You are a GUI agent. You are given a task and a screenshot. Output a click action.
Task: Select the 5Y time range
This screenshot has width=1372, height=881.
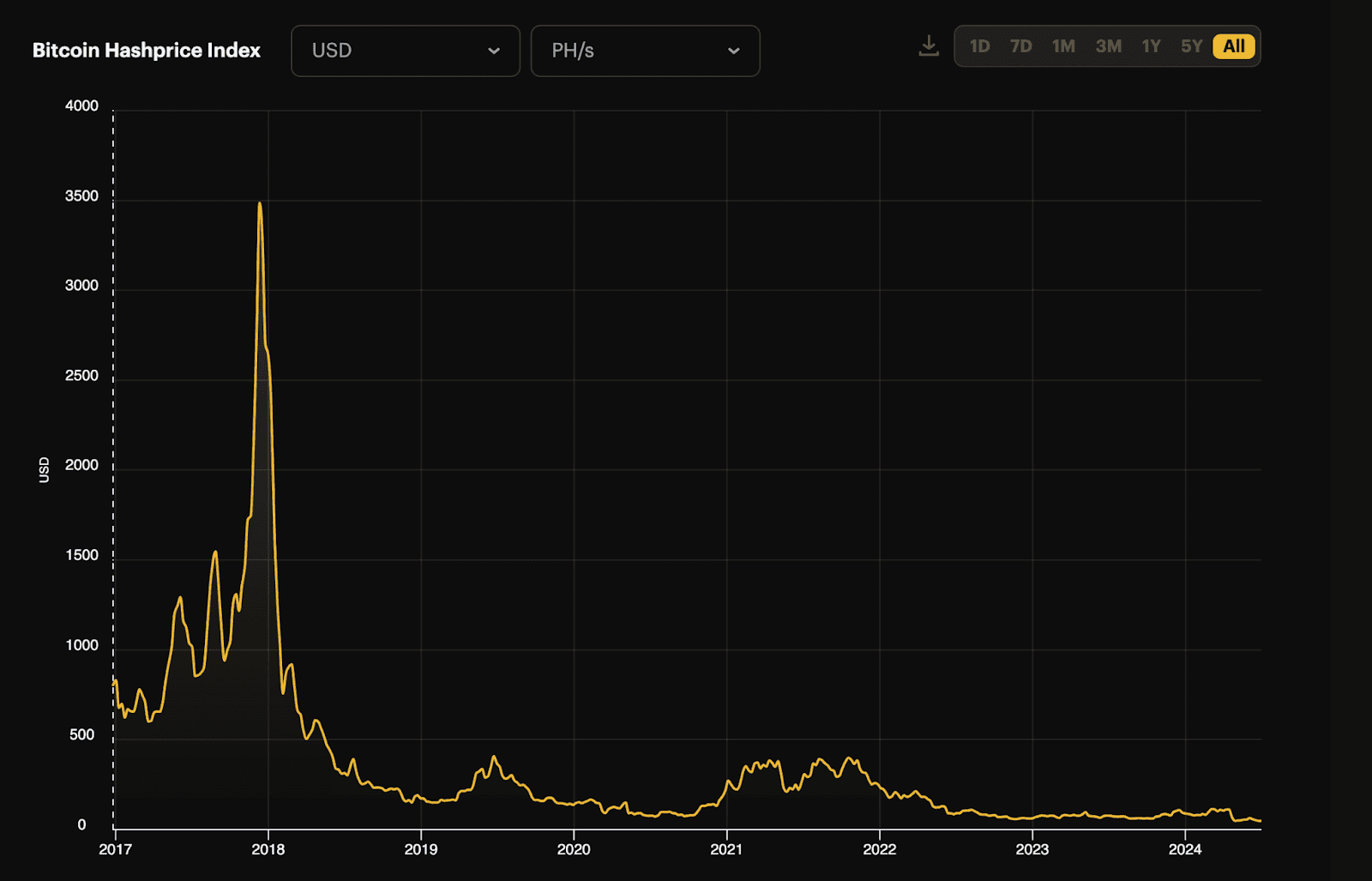coord(1191,46)
